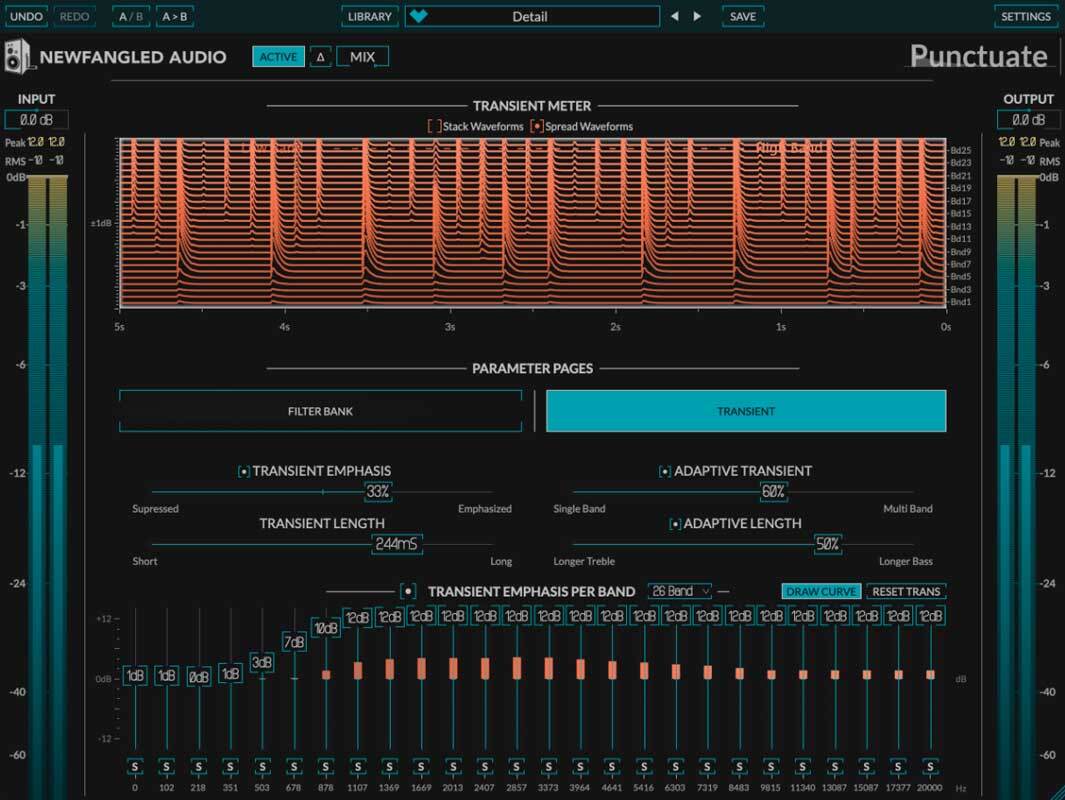Switch to the Transient parameter page
1065x800 pixels.
pos(746,411)
